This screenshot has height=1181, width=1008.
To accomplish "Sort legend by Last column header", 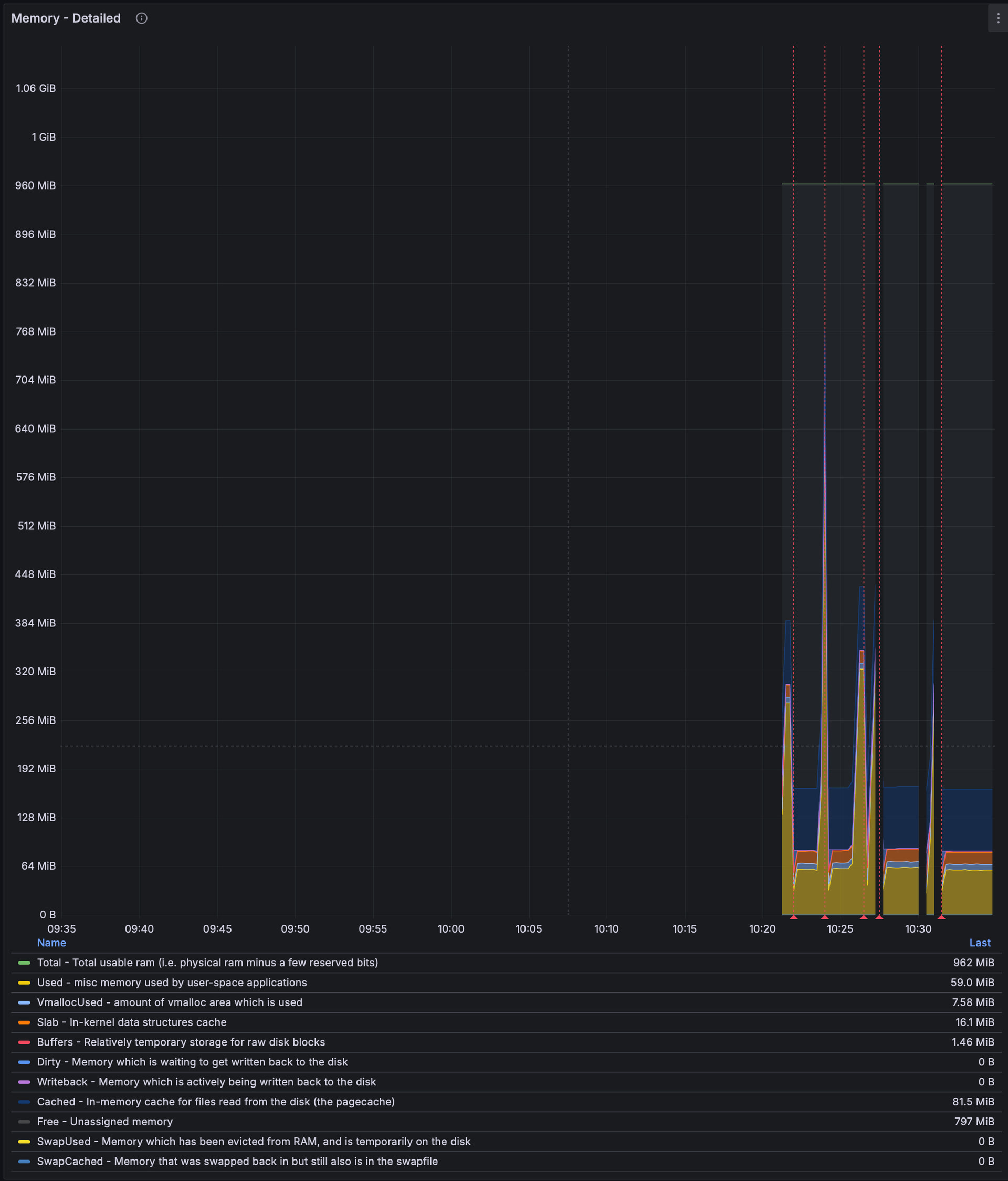I will coord(980,943).
